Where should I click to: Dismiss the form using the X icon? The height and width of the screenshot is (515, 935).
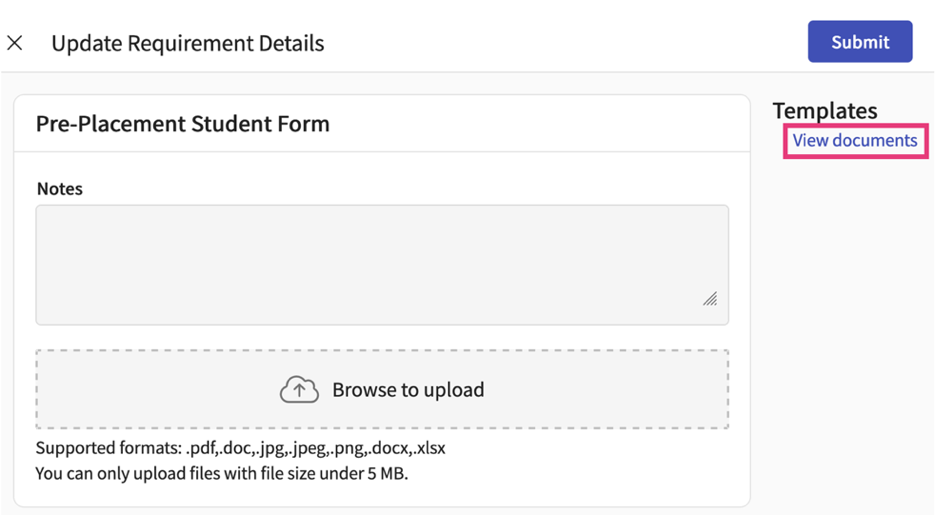[15, 43]
